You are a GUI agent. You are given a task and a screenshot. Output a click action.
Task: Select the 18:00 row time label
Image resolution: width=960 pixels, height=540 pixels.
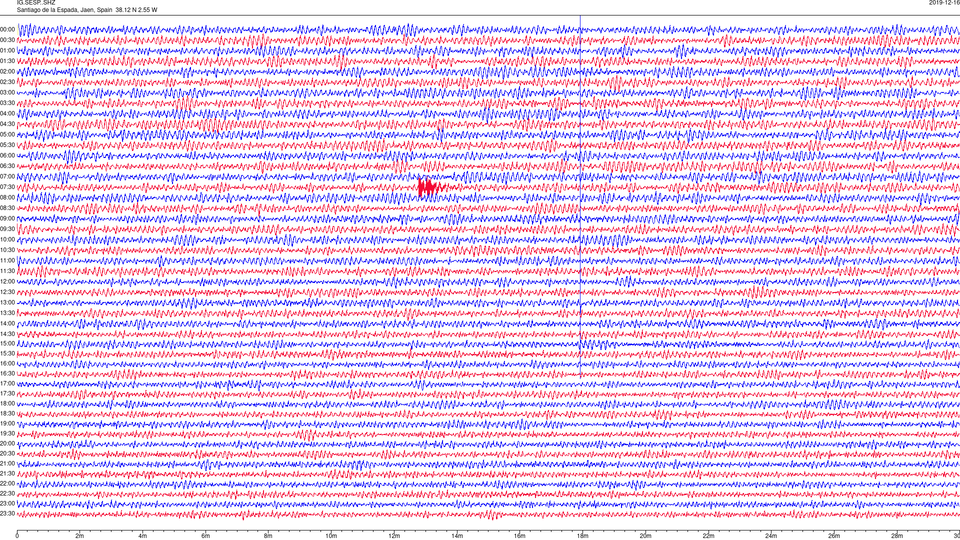pos(7,403)
